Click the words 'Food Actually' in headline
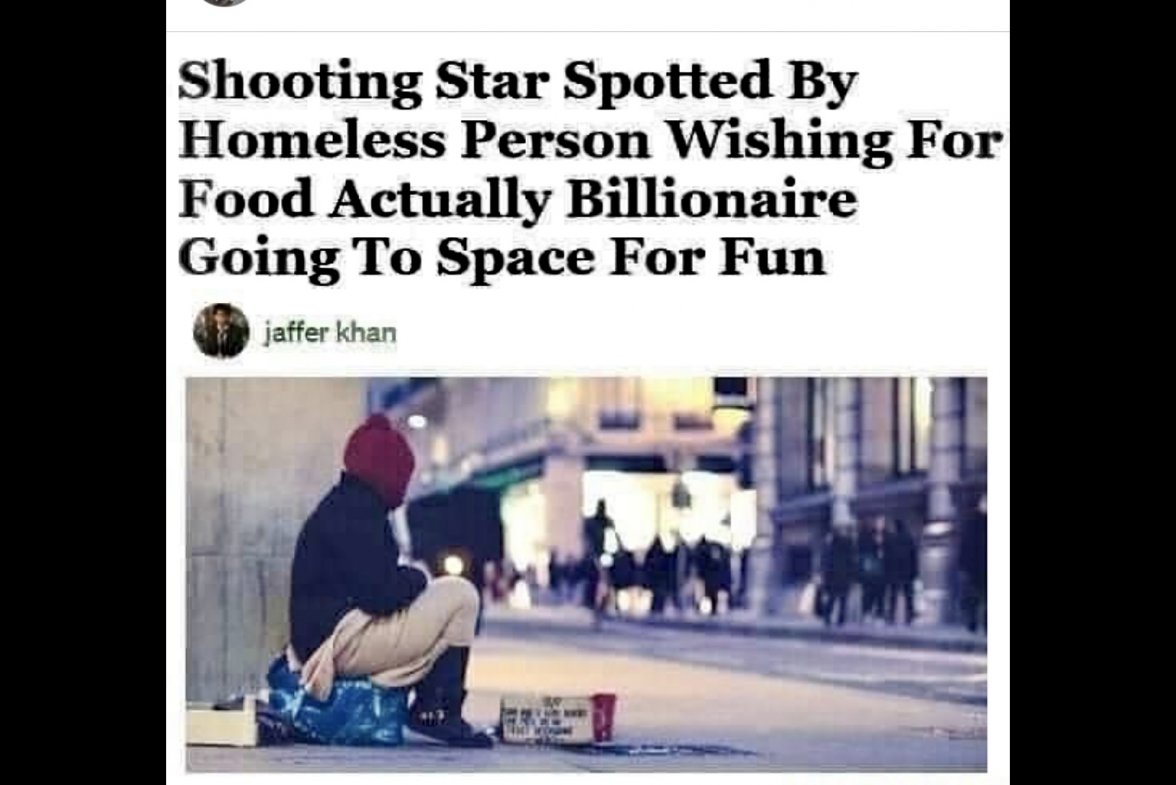 pyautogui.click(x=364, y=199)
